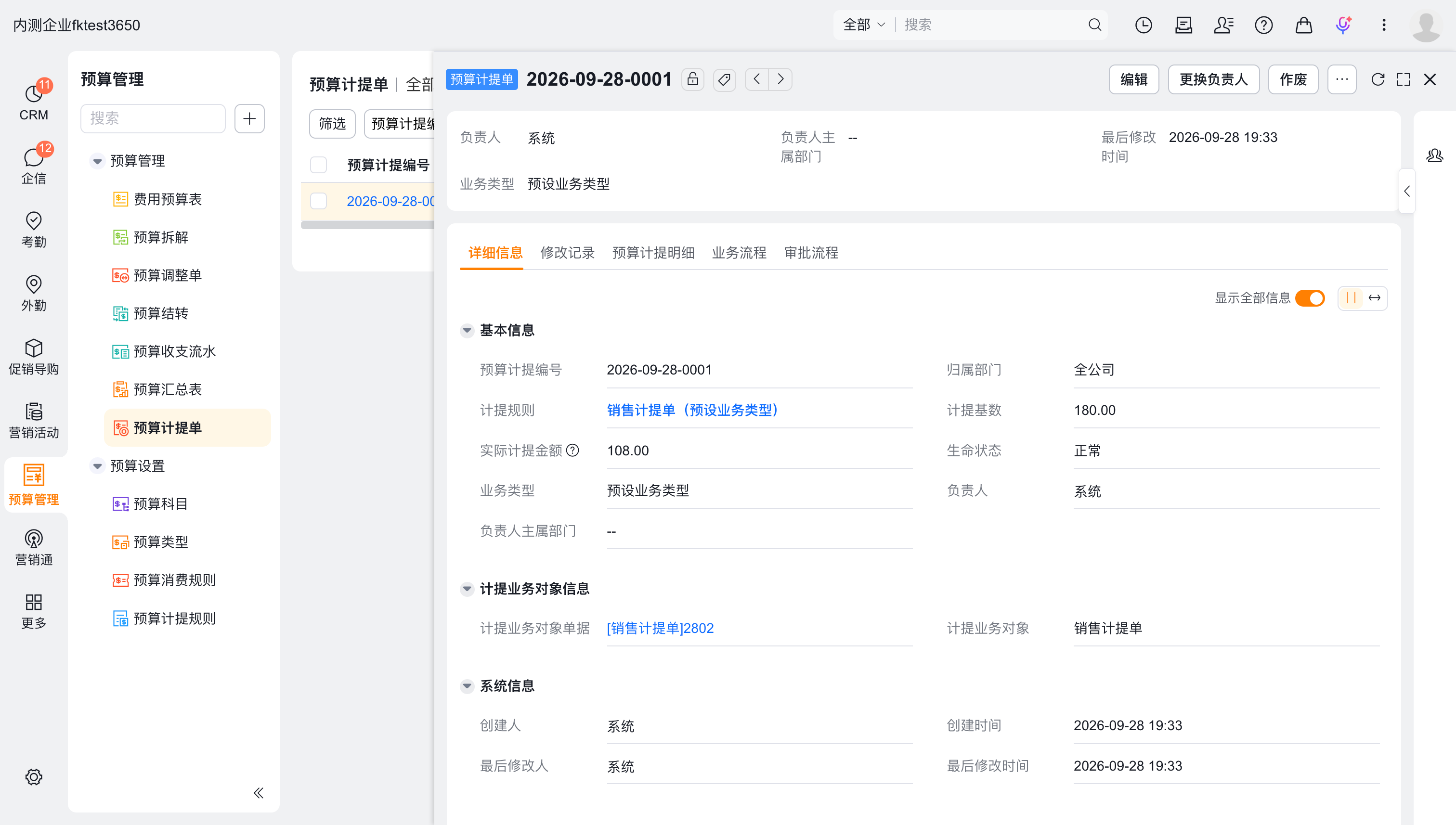Toggle the 显示全部信息 switch
Image resolution: width=1456 pixels, height=825 pixels.
coord(1310,298)
